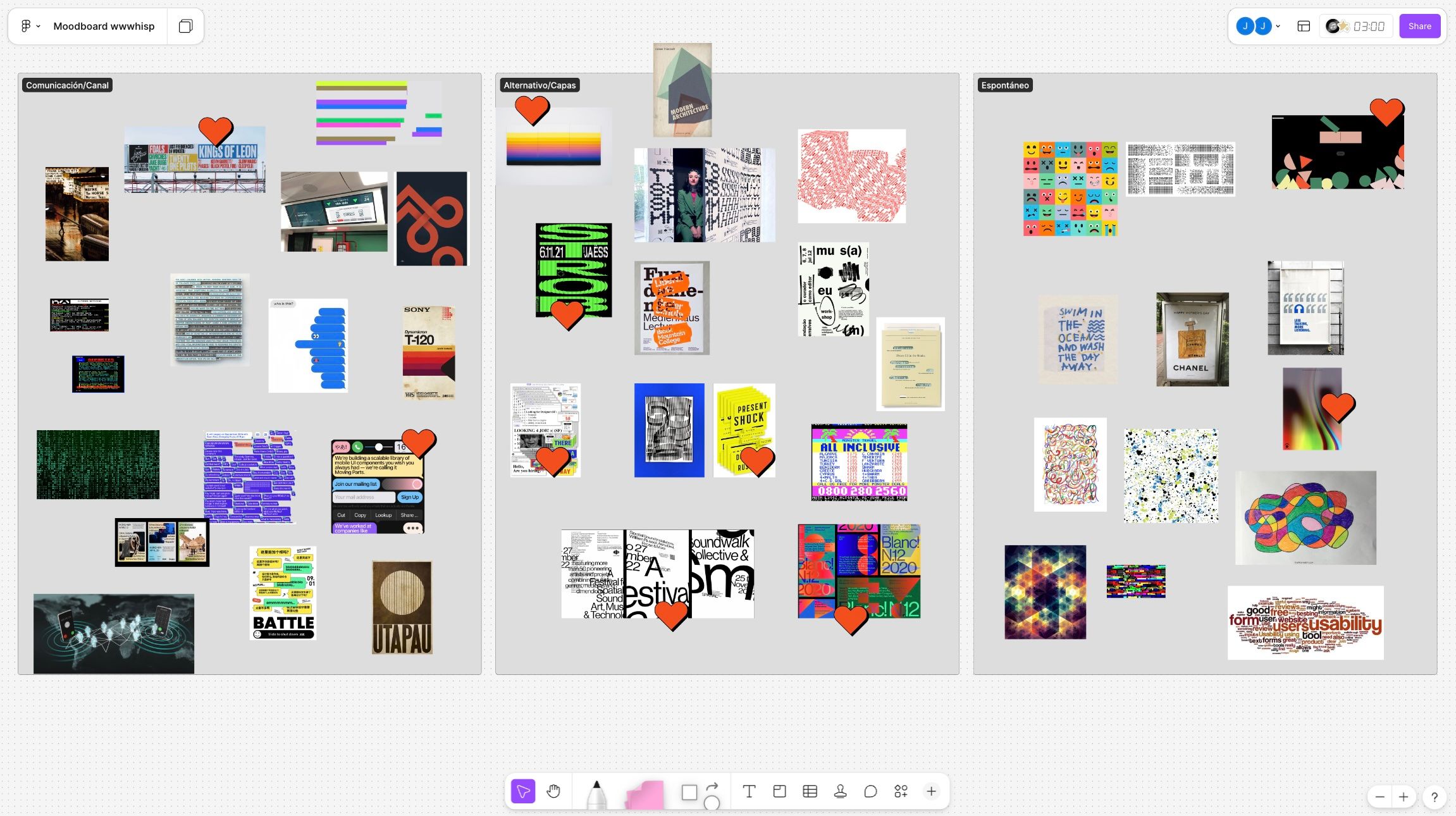Select the Alternativo/Capas section label
This screenshot has height=816, width=1456.
[540, 85]
